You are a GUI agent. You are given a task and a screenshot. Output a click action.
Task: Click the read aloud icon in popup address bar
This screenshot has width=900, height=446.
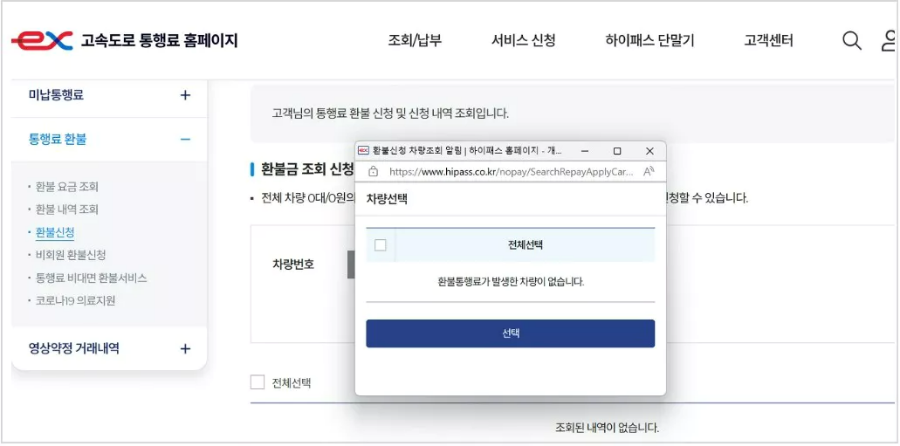click(x=649, y=171)
